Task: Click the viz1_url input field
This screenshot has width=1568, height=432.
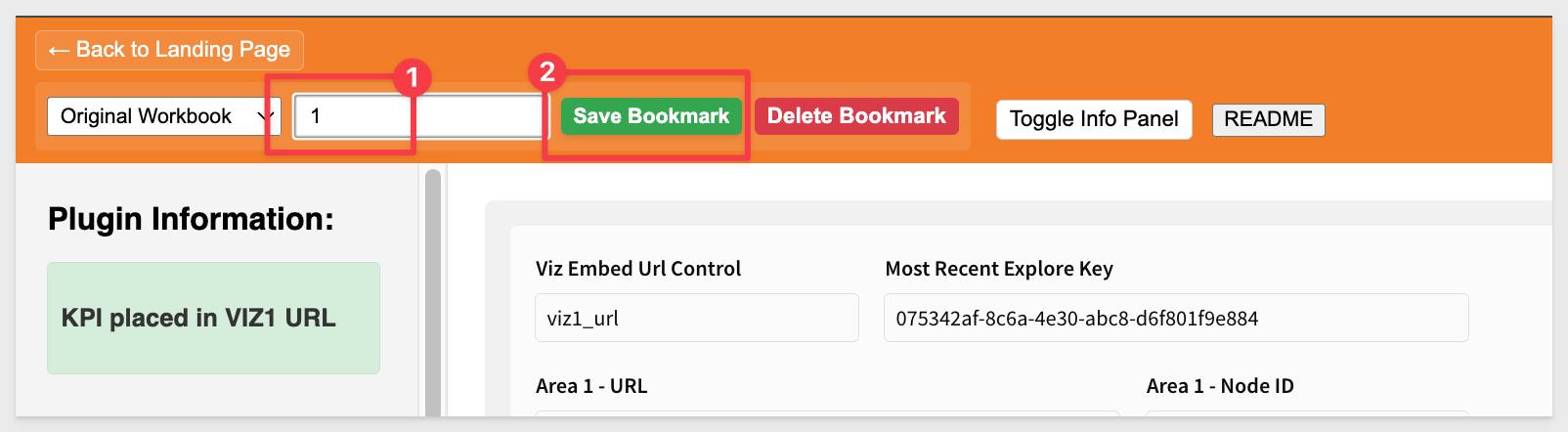Action: [x=696, y=318]
